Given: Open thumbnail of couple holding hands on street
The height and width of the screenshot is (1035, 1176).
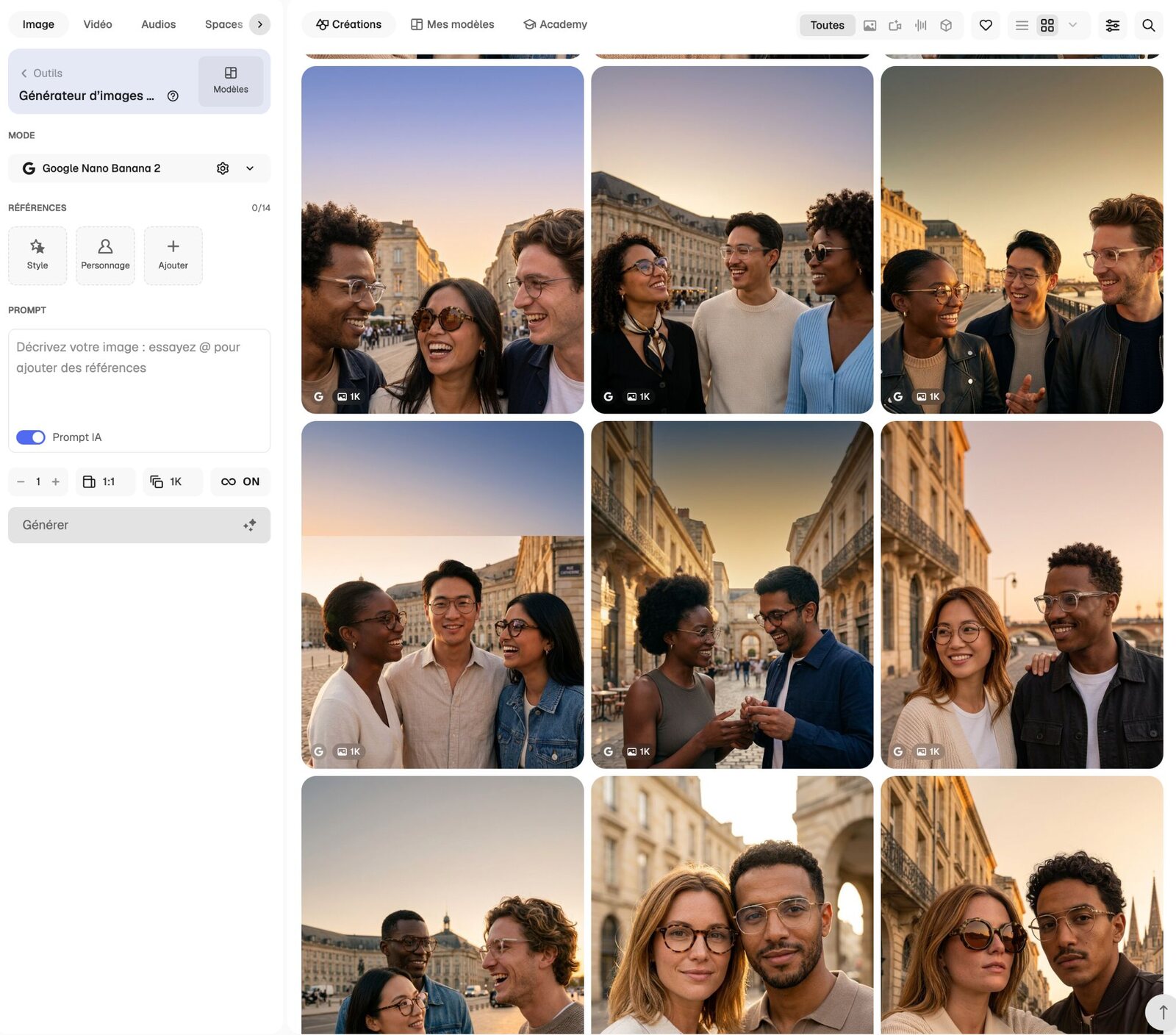Looking at the screenshot, I should point(732,595).
